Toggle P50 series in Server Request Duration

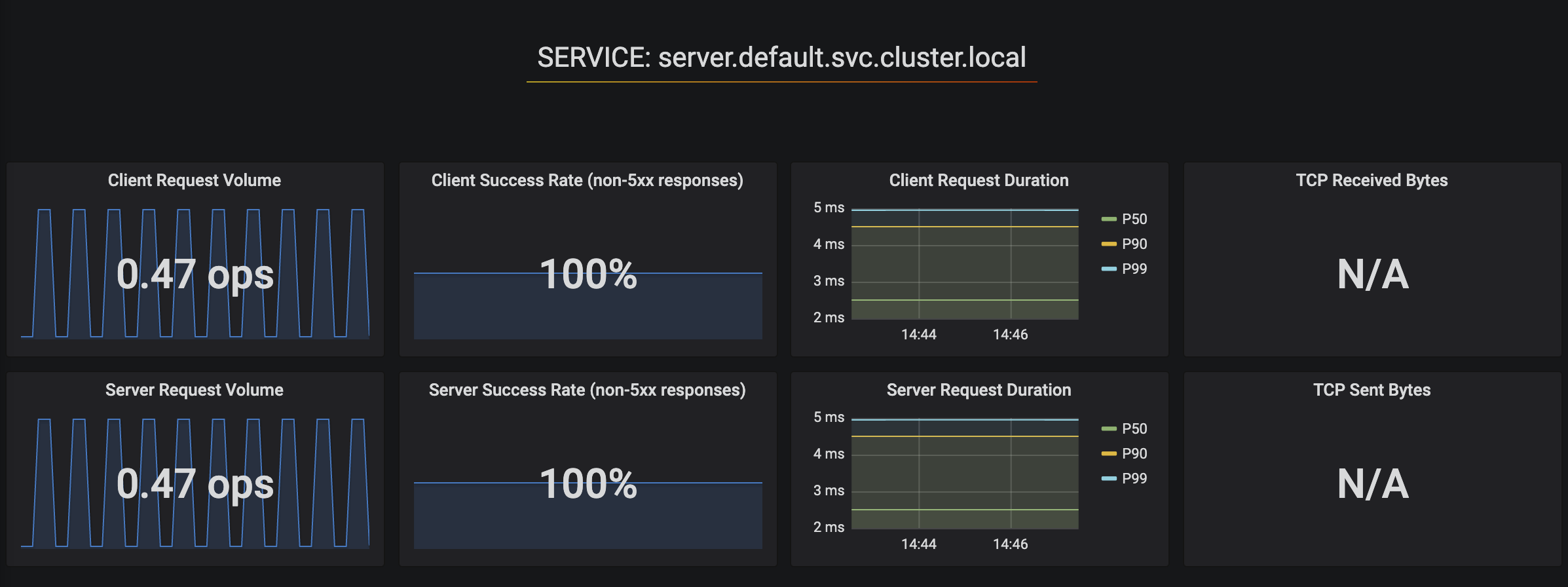coord(1134,428)
